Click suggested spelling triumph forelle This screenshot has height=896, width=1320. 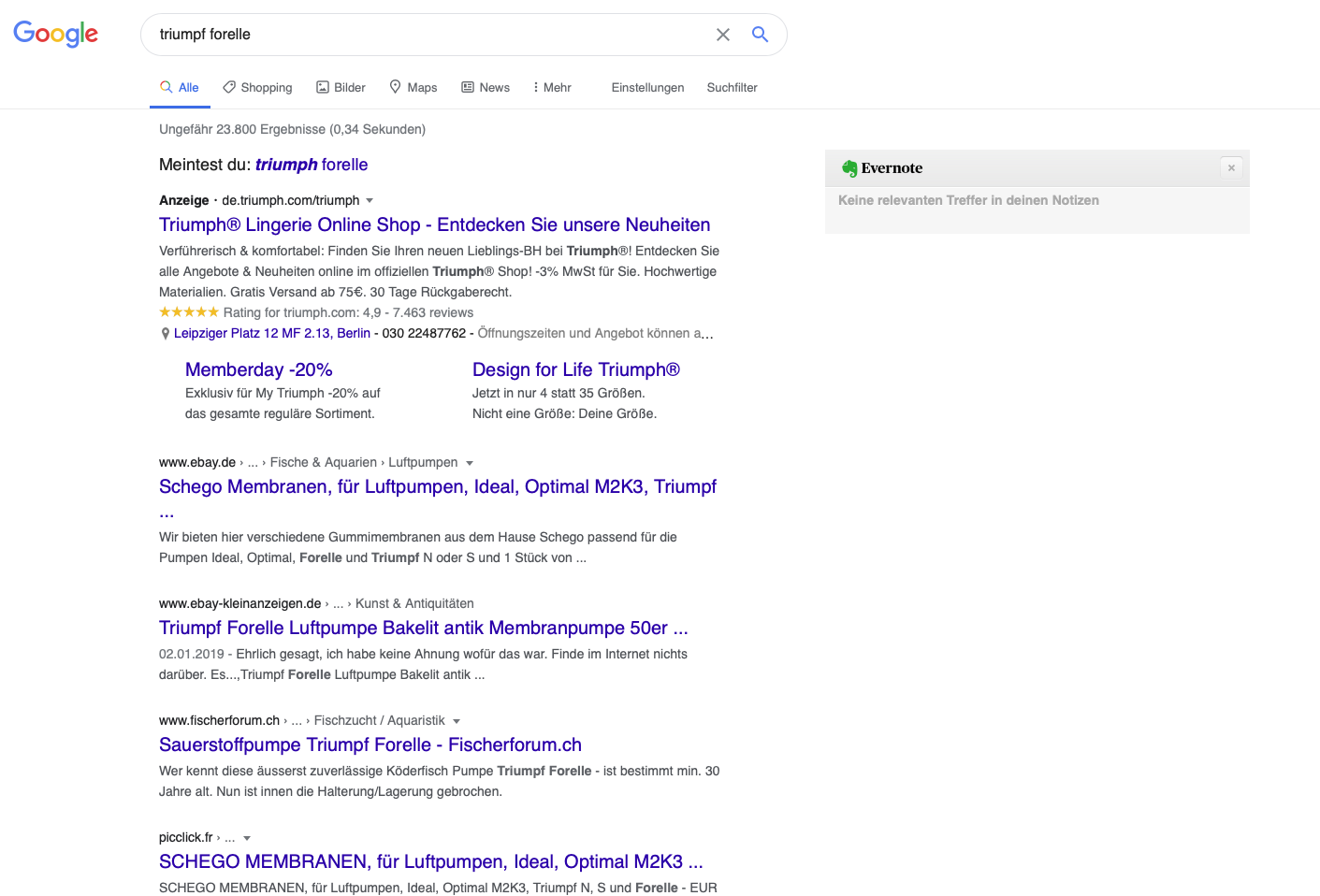tap(312, 165)
